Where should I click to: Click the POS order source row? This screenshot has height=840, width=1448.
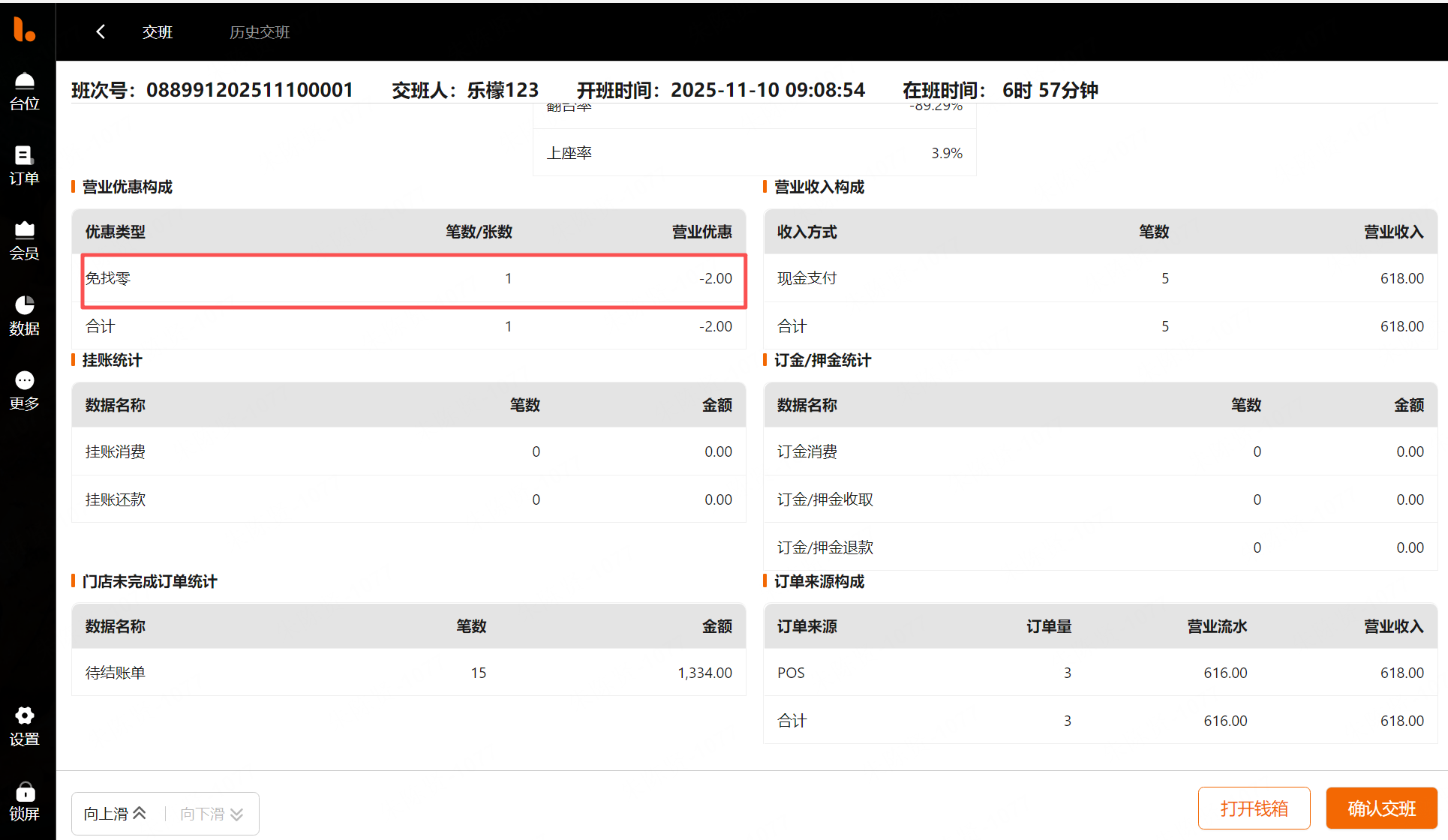point(1099,673)
